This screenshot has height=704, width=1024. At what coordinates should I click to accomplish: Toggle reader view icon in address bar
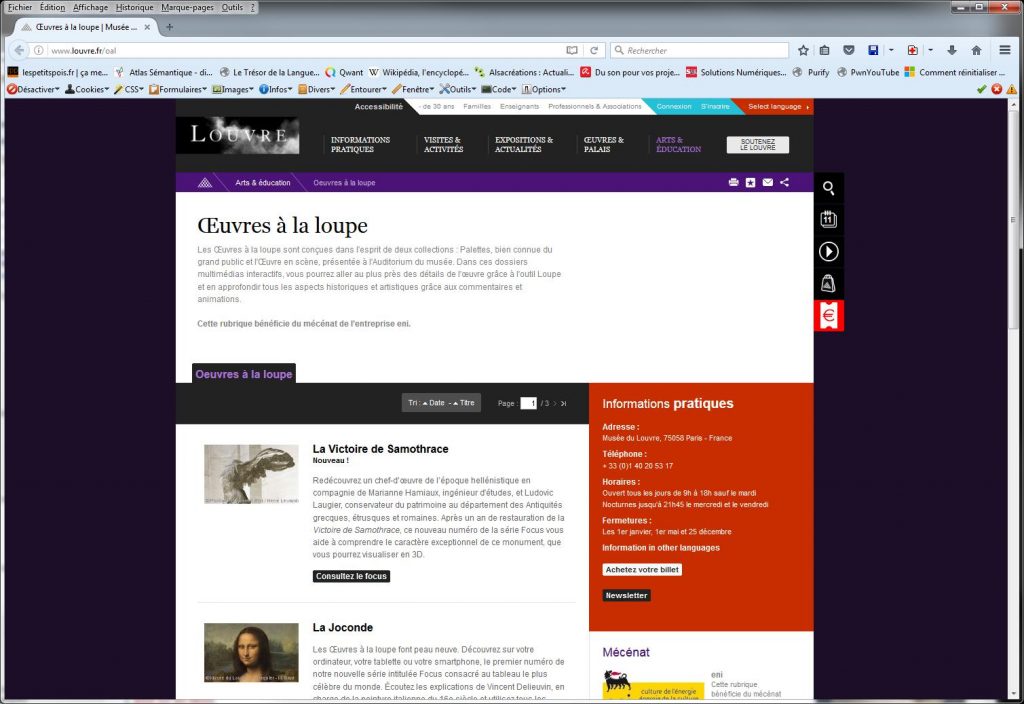tap(572, 50)
